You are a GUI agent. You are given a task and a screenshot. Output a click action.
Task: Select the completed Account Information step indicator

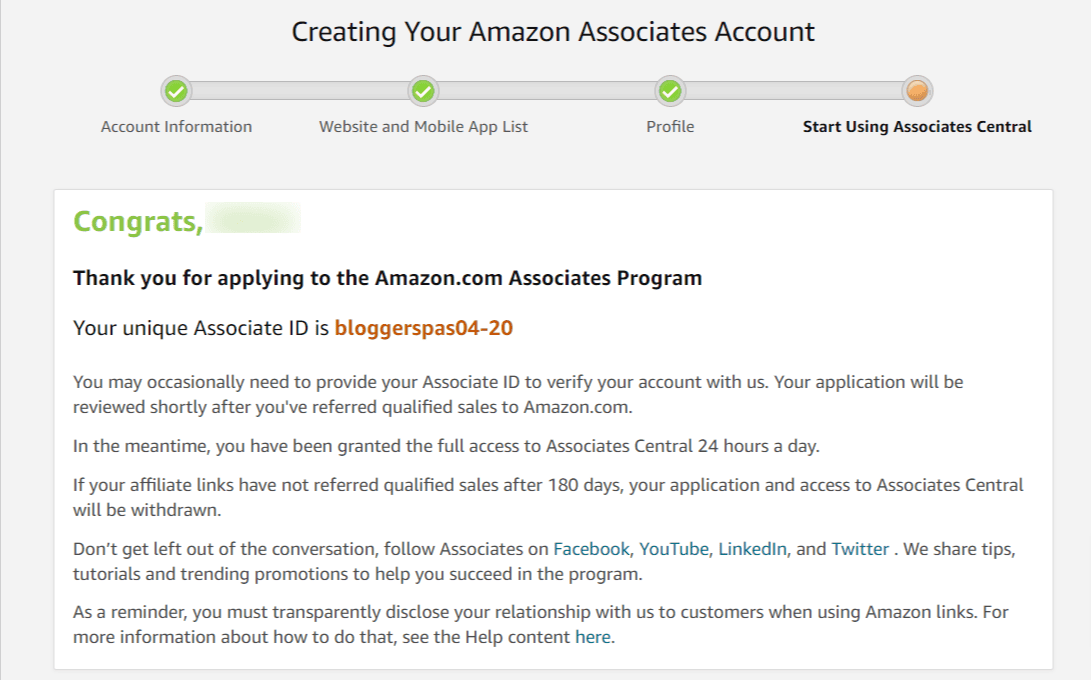(x=176, y=90)
